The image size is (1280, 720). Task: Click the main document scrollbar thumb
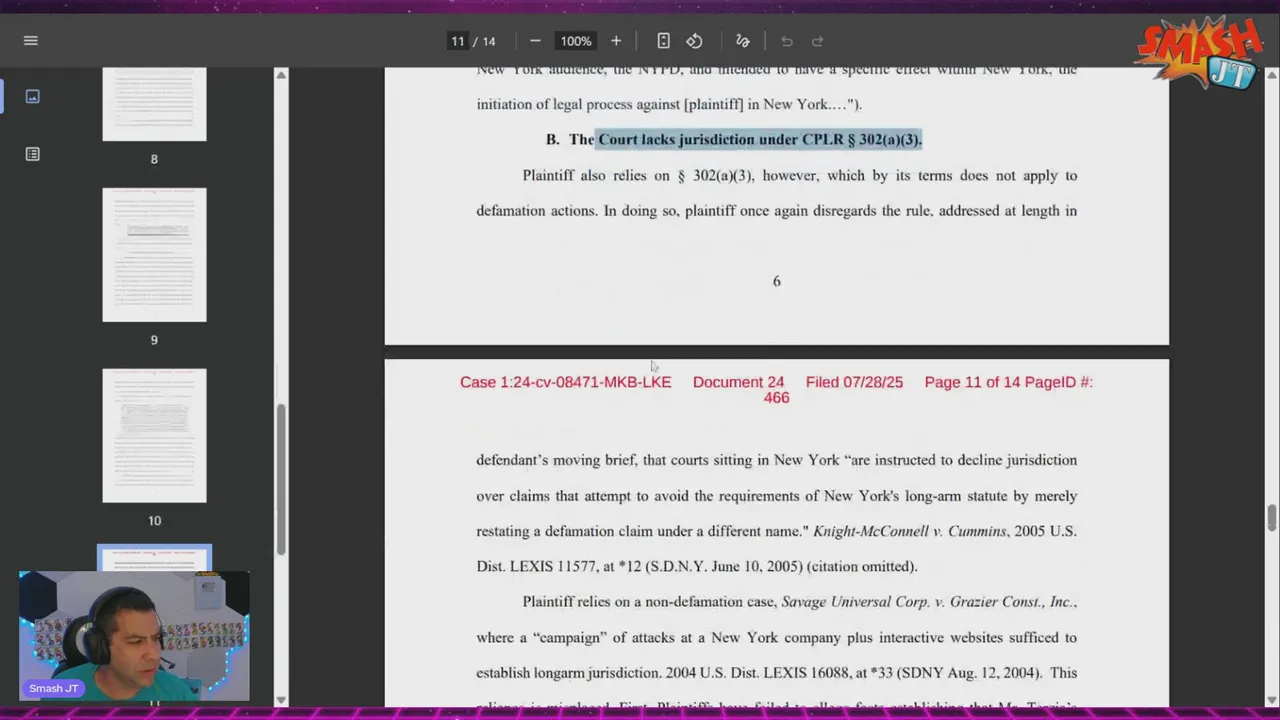(x=1272, y=519)
